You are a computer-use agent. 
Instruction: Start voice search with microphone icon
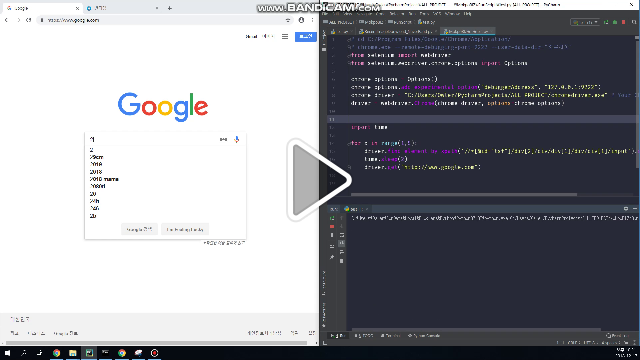click(237, 140)
